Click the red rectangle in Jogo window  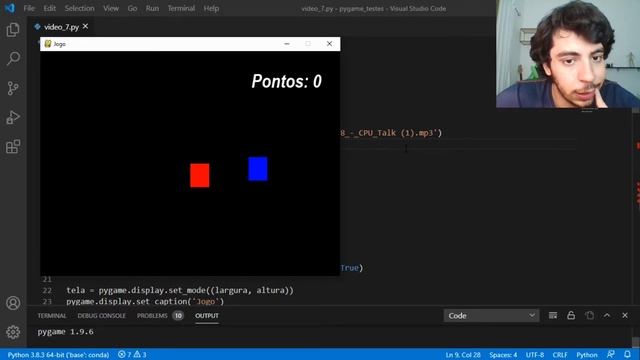click(x=200, y=176)
